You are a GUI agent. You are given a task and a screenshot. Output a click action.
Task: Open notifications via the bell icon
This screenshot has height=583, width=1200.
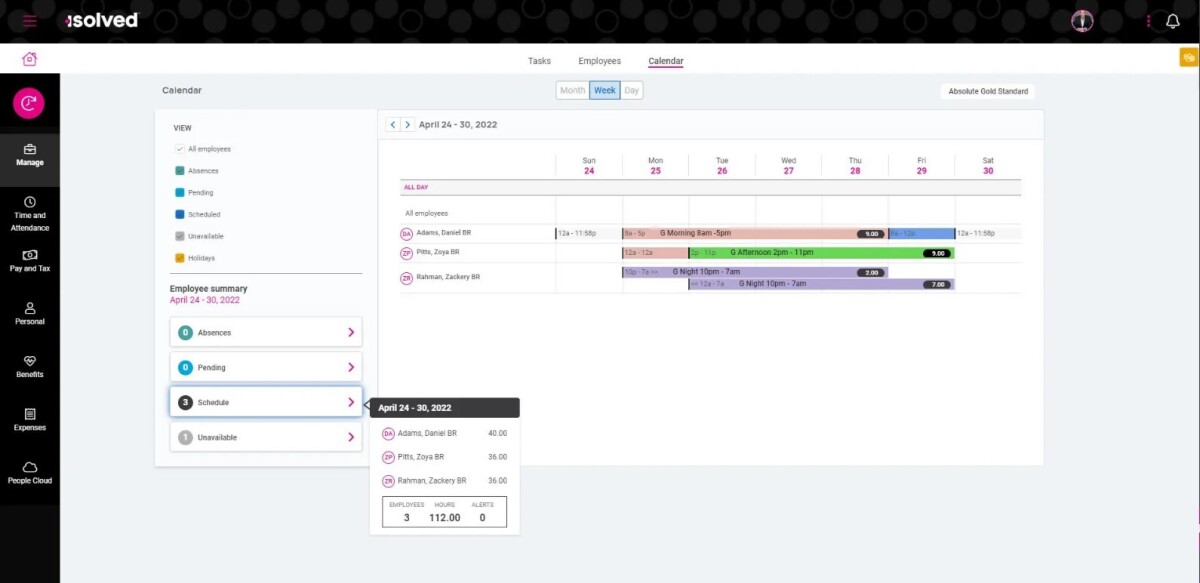pos(1173,20)
